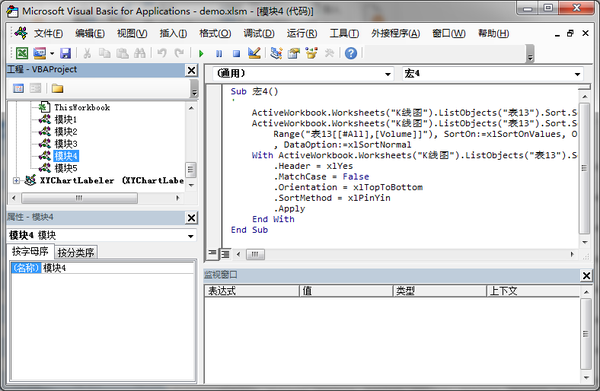The width and height of the screenshot is (600, 391).
Task: Restore the inner code window
Action: point(570,33)
